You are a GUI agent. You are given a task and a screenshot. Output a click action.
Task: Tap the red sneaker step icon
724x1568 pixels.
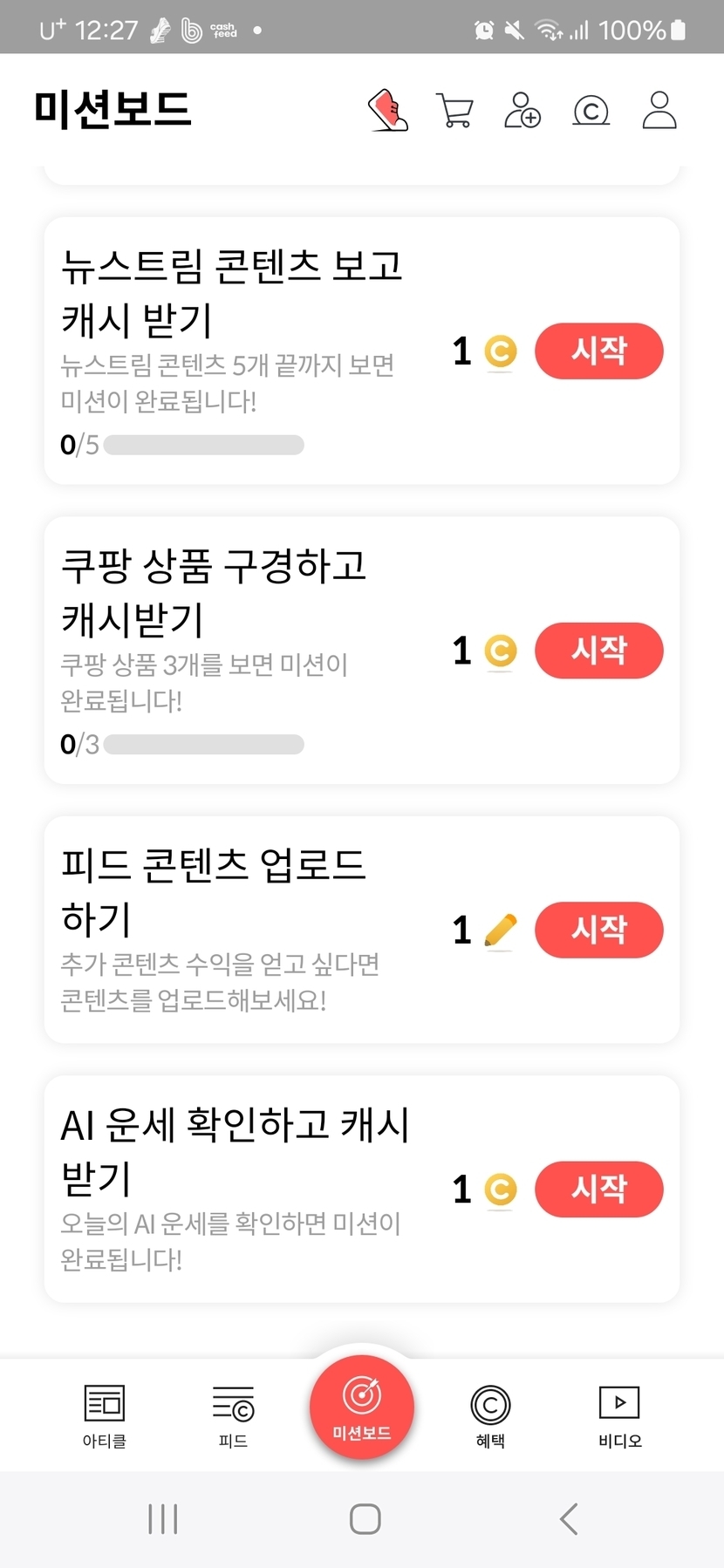(388, 111)
